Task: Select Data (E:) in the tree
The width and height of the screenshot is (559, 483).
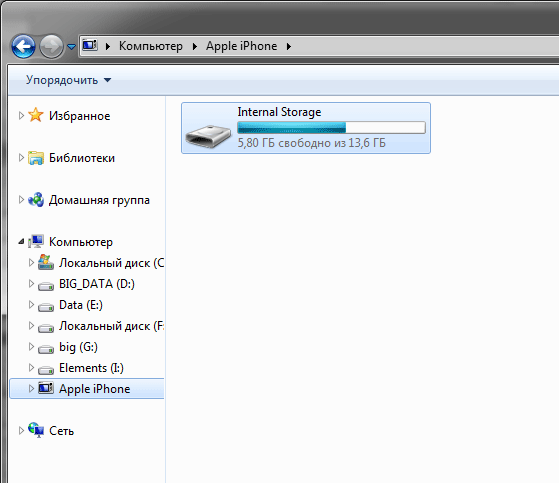Action: tap(81, 305)
